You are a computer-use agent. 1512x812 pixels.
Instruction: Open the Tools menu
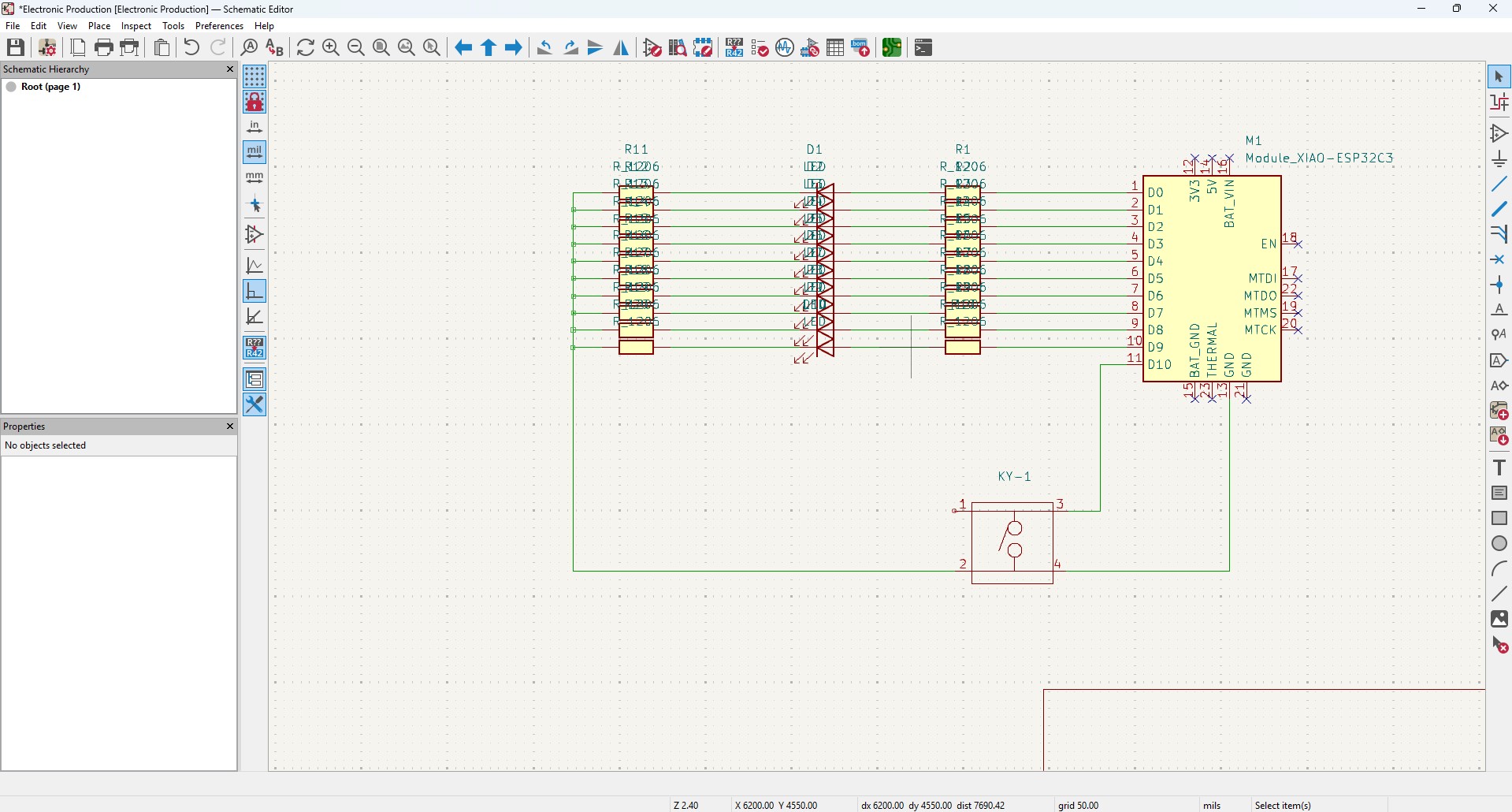173,26
